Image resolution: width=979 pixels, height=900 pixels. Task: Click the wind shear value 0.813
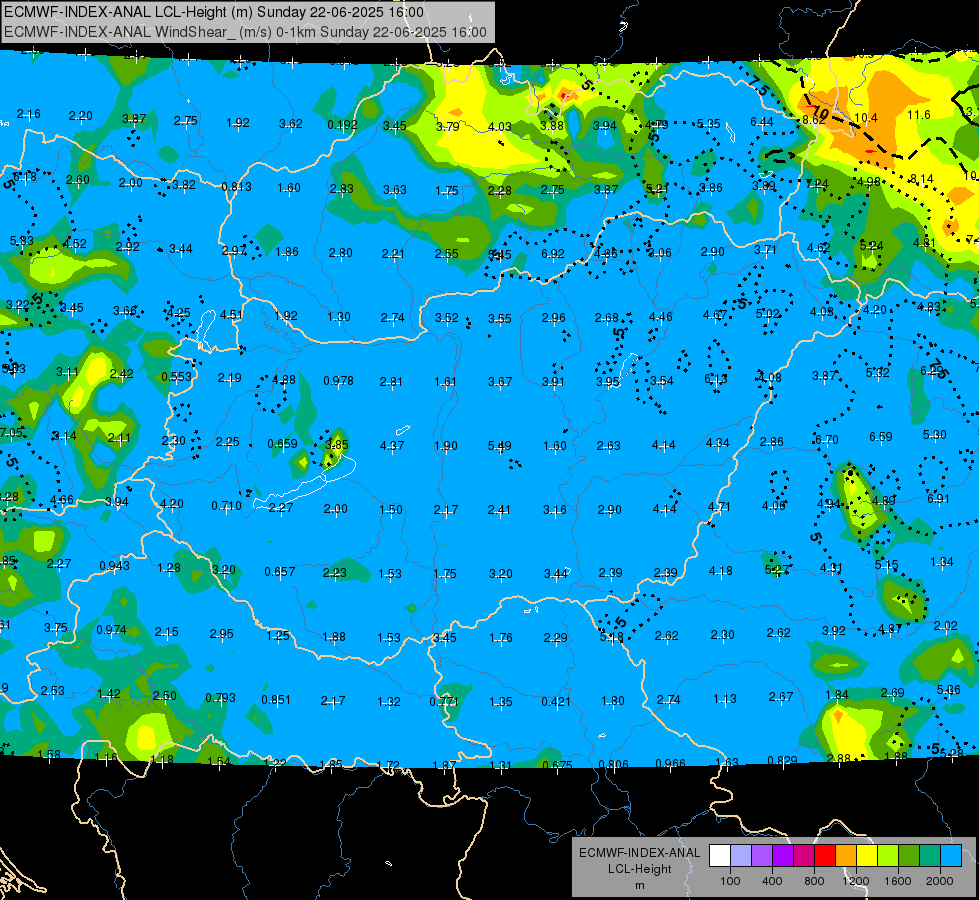click(237, 186)
